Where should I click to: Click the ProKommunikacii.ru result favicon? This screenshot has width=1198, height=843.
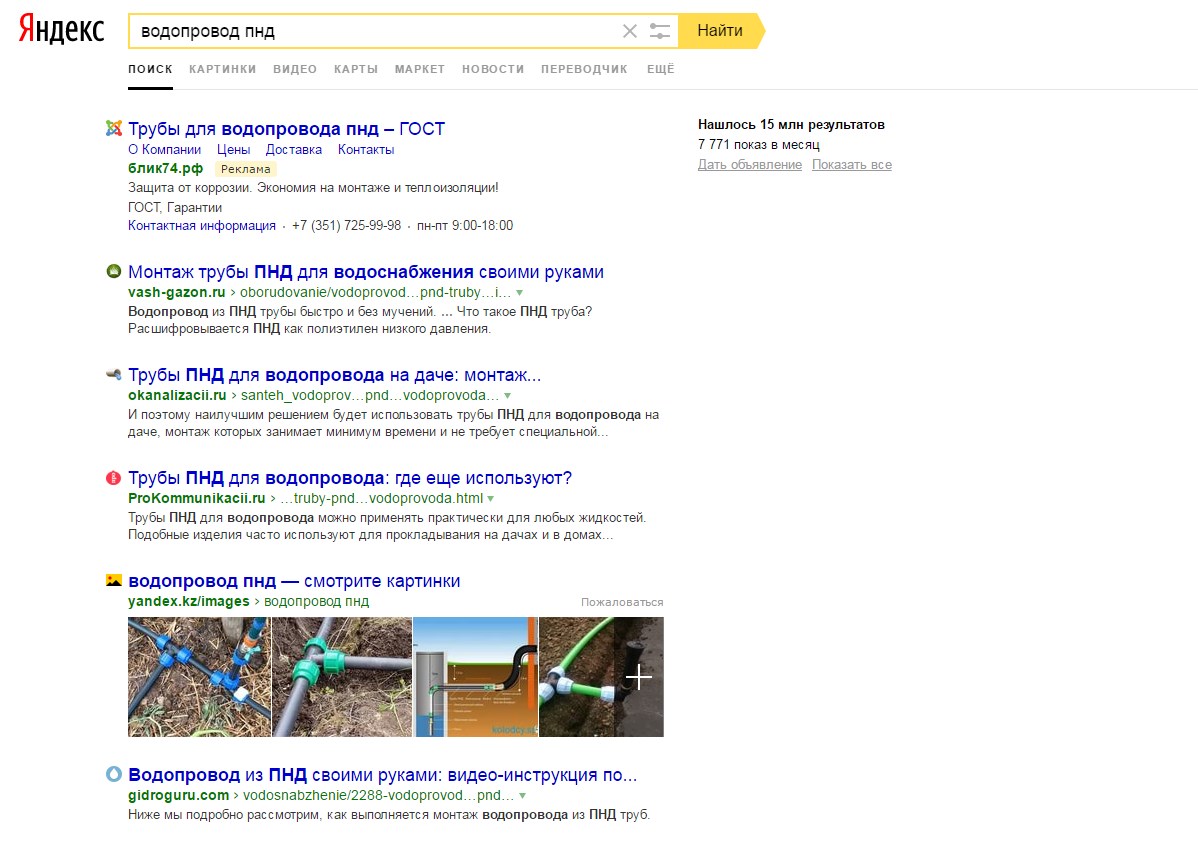coord(114,478)
